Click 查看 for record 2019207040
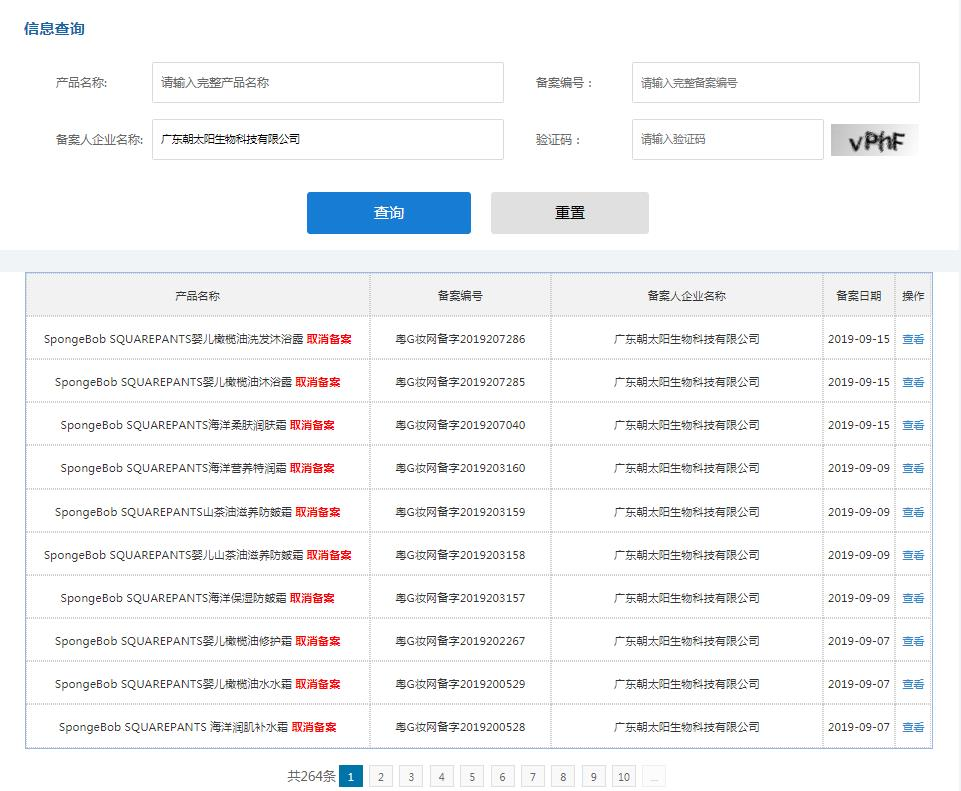 click(x=912, y=425)
